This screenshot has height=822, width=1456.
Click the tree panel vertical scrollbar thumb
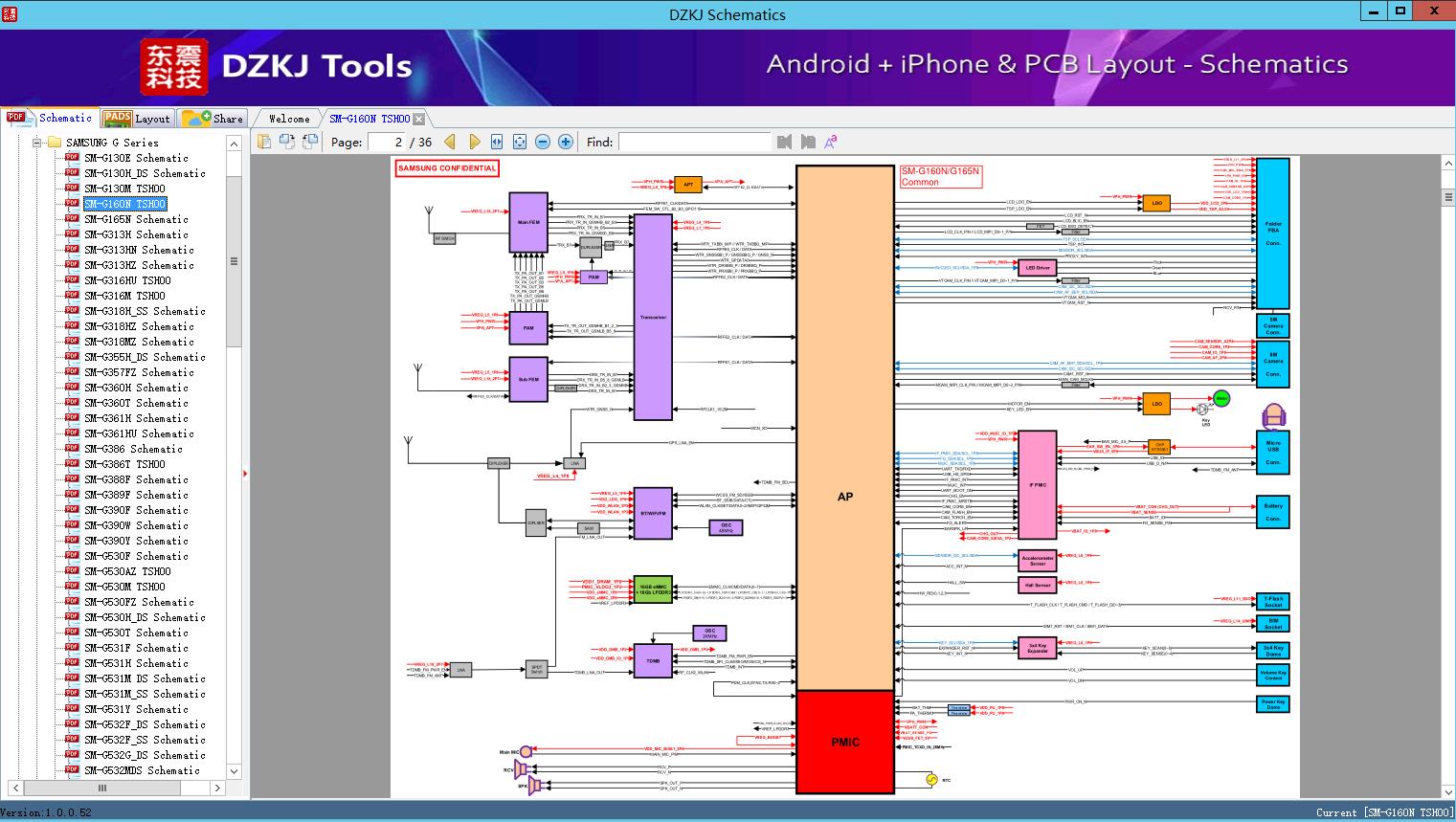[x=234, y=260]
